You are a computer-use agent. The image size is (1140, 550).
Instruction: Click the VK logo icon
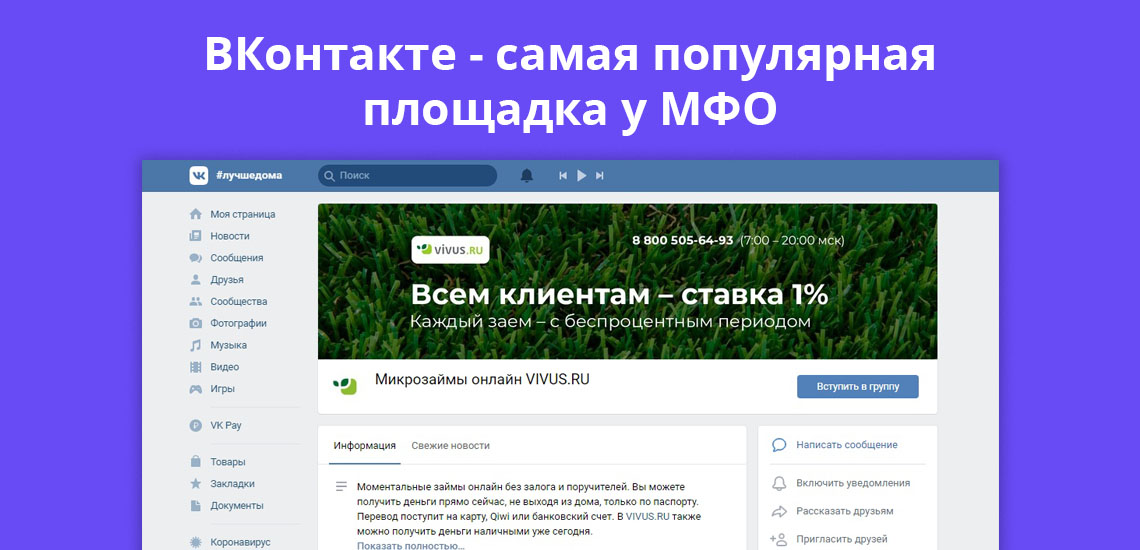pos(198,175)
